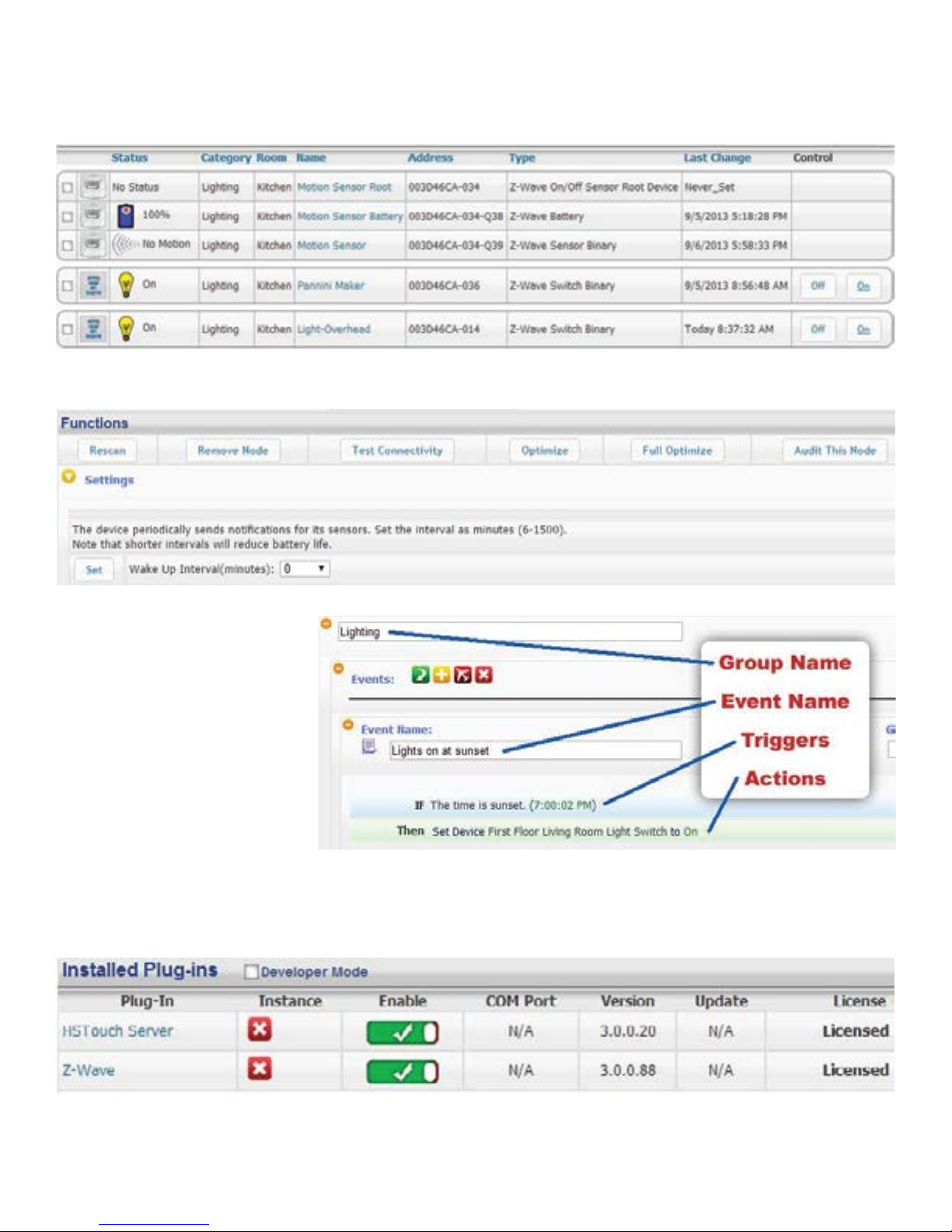Viewport: 952px width, 1232px height.
Task: Turn Pannini Maker Off
Action: click(x=818, y=286)
